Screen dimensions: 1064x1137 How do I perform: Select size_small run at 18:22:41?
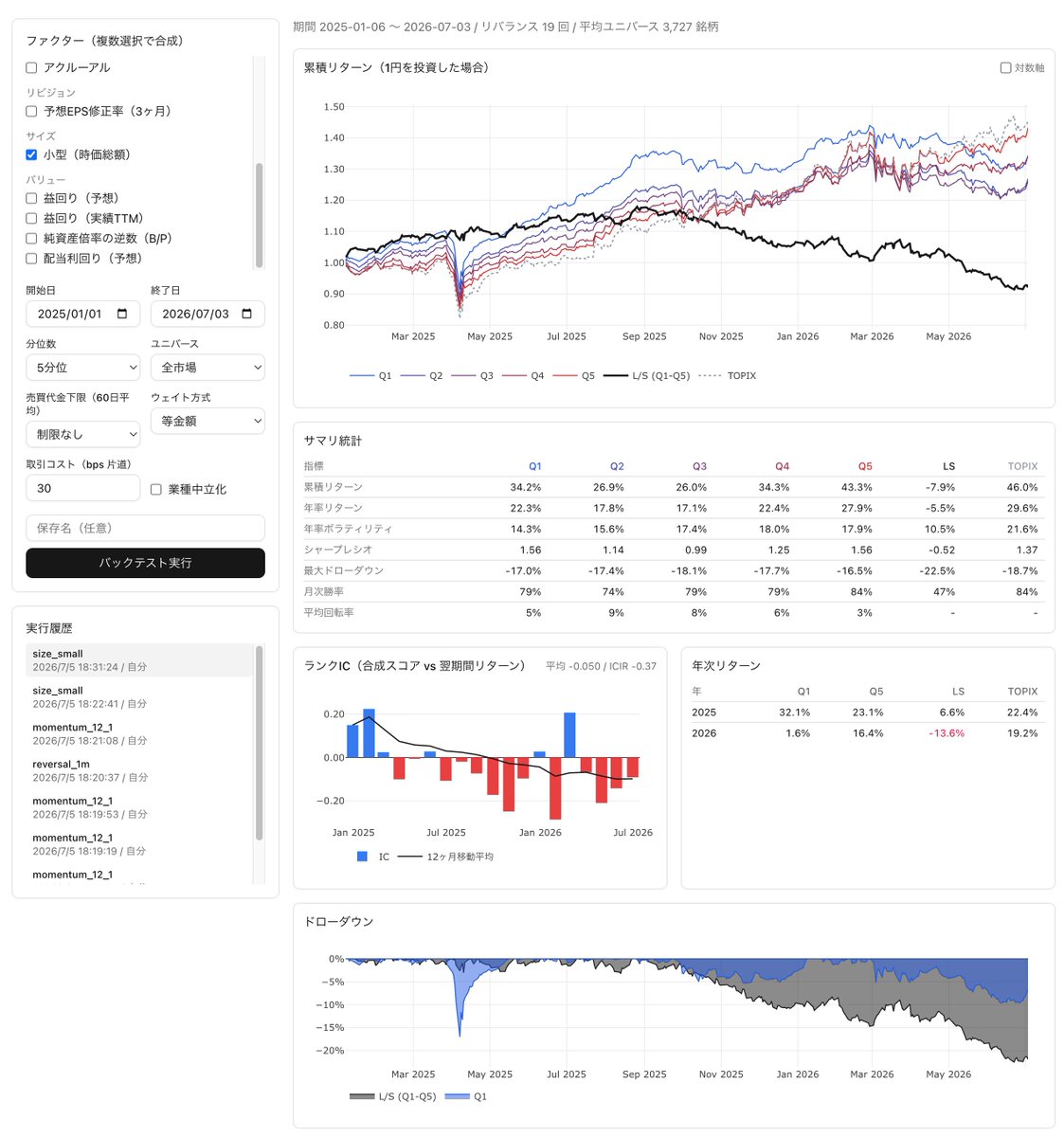[x=139, y=697]
